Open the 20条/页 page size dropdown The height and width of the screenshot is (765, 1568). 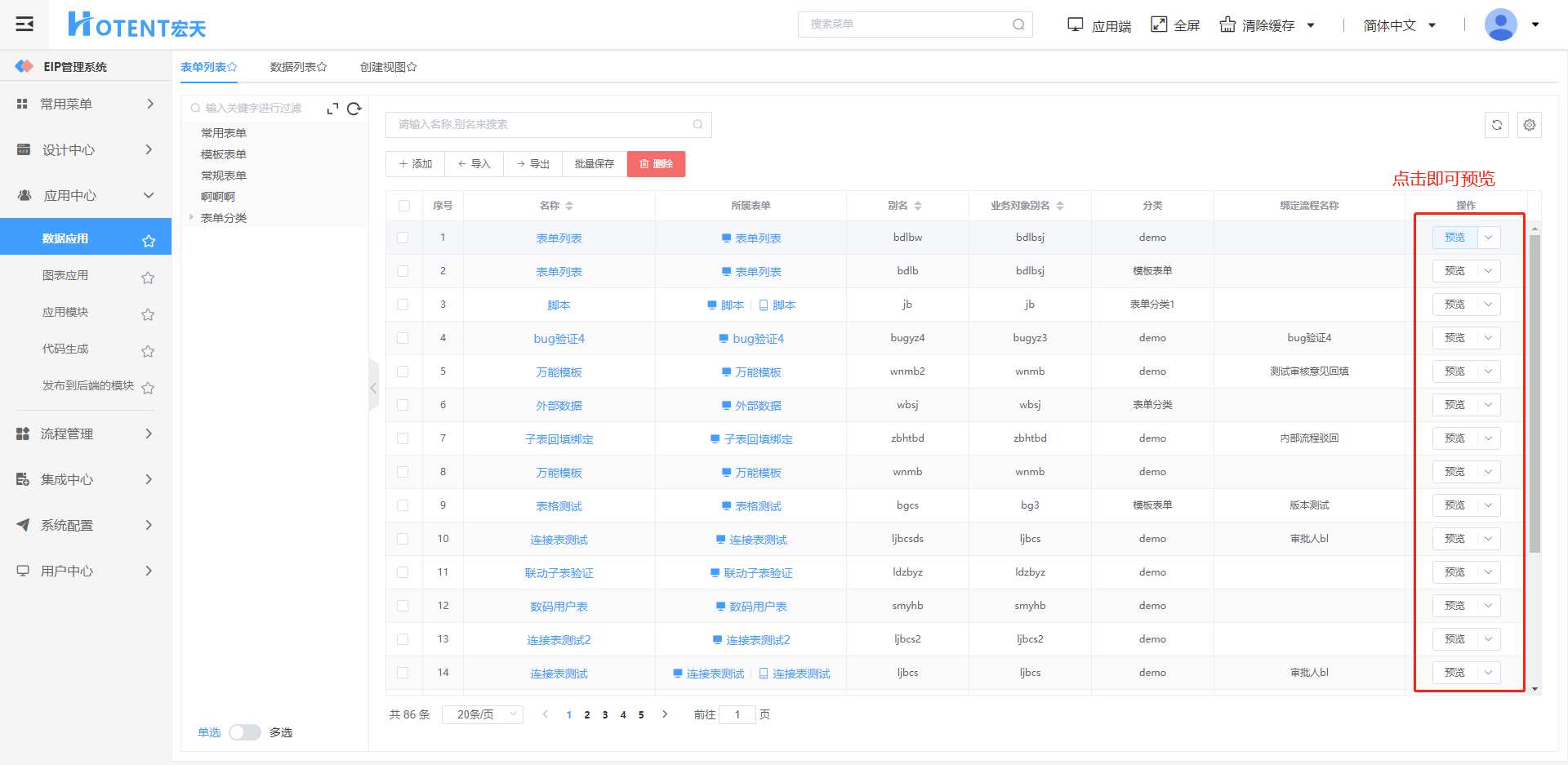click(483, 714)
